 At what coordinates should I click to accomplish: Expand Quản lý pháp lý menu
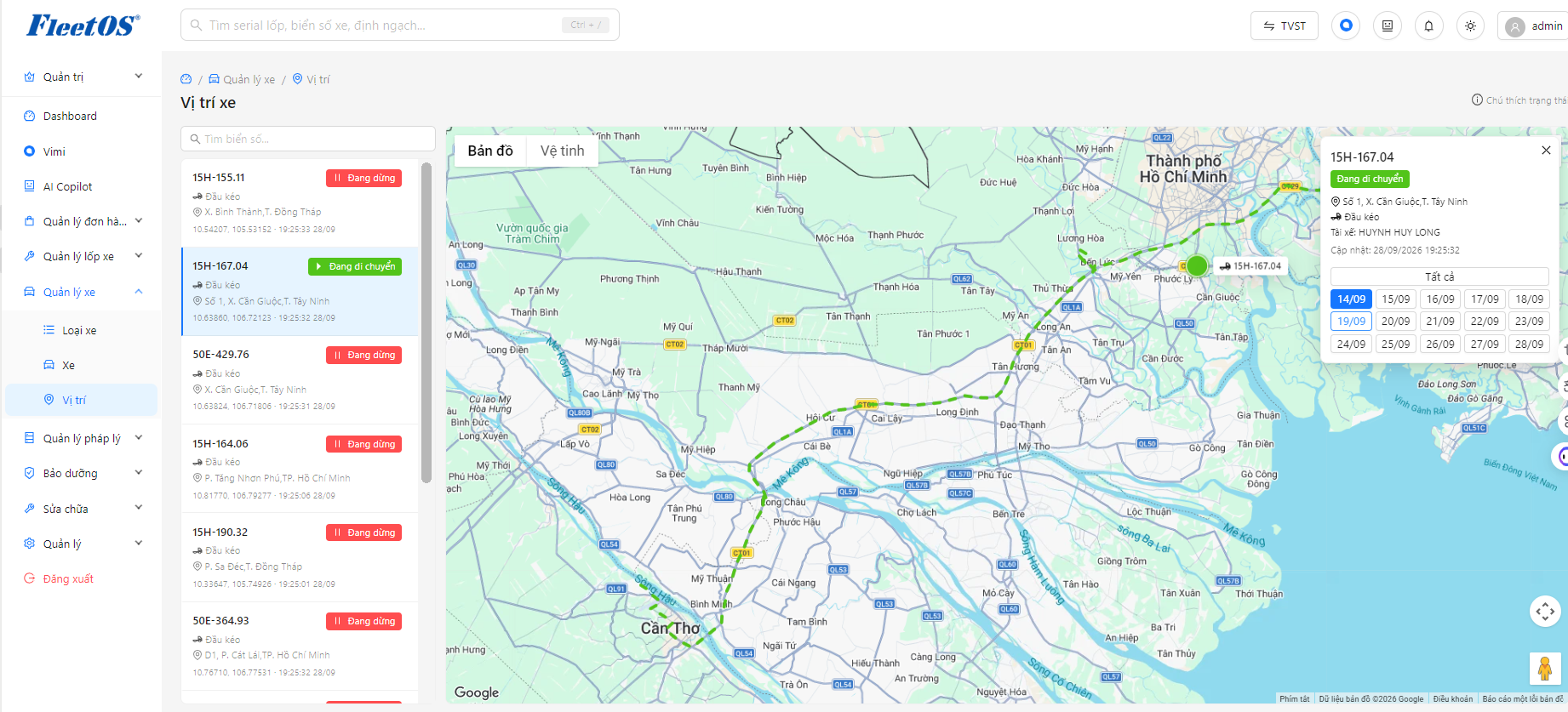pos(83,438)
